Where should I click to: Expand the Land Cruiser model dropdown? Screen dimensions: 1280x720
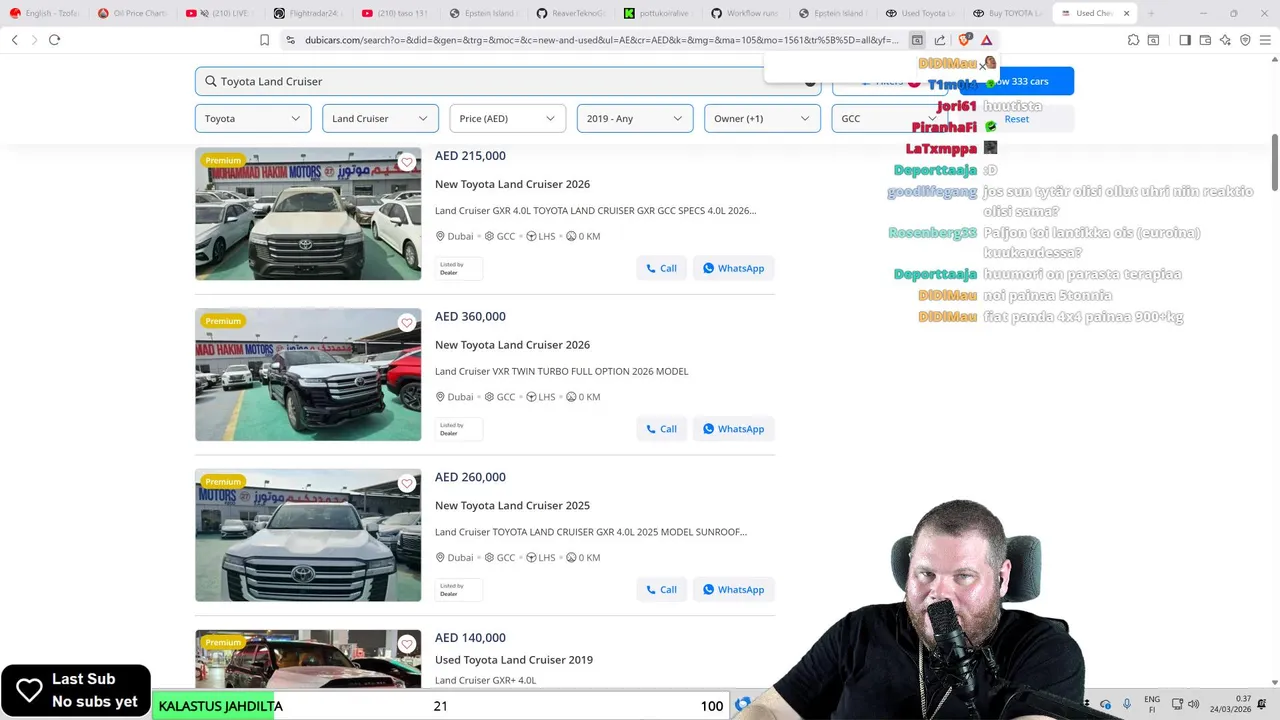[x=380, y=118]
